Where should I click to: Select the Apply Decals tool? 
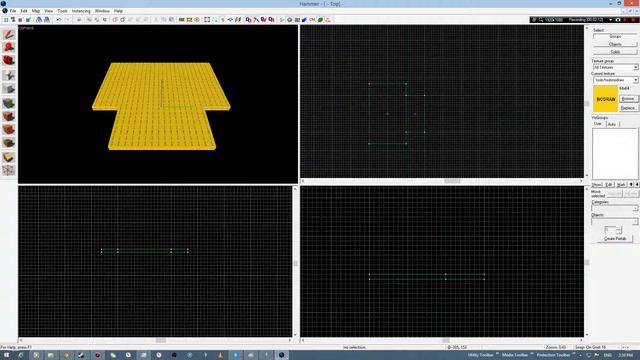(9, 129)
